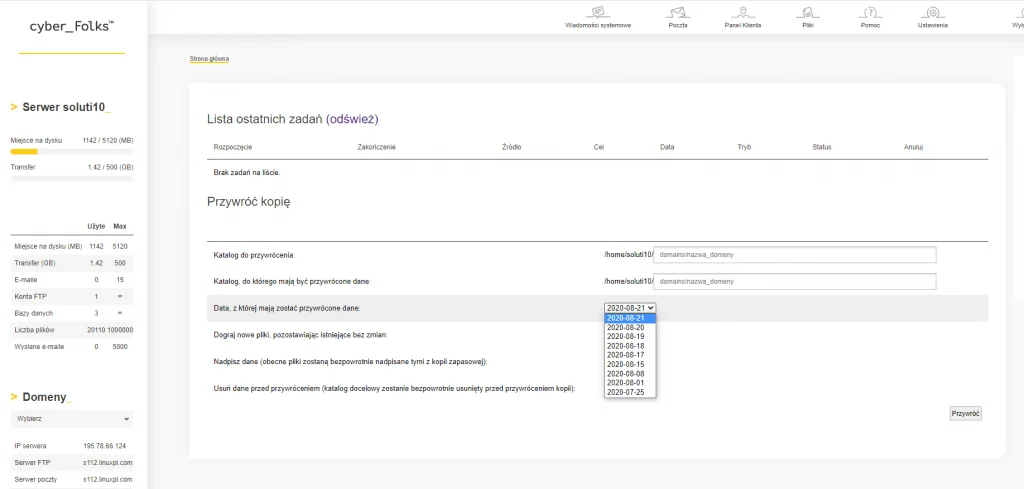The width and height of the screenshot is (1024, 489).
Task: Click the 'Domeny_' sidebar heading
Action: click(x=47, y=397)
